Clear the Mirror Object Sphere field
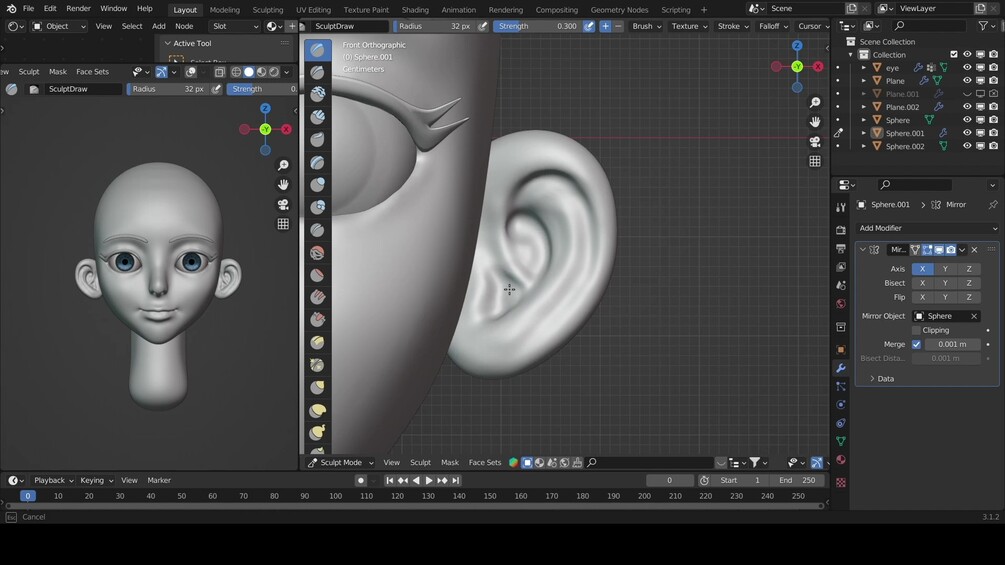The image size is (1005, 565). coord(974,316)
